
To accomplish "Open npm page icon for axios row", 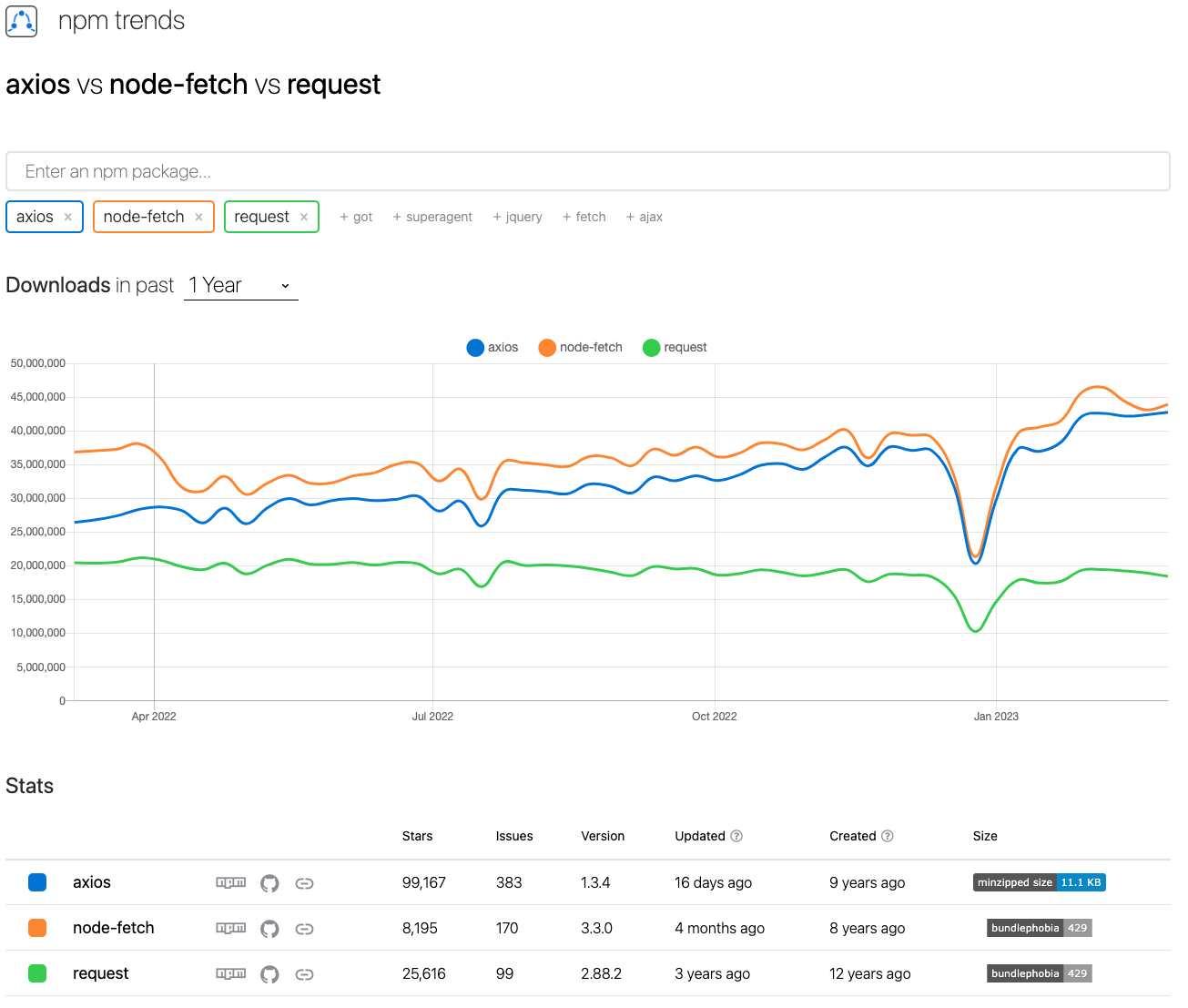I will pos(230,882).
